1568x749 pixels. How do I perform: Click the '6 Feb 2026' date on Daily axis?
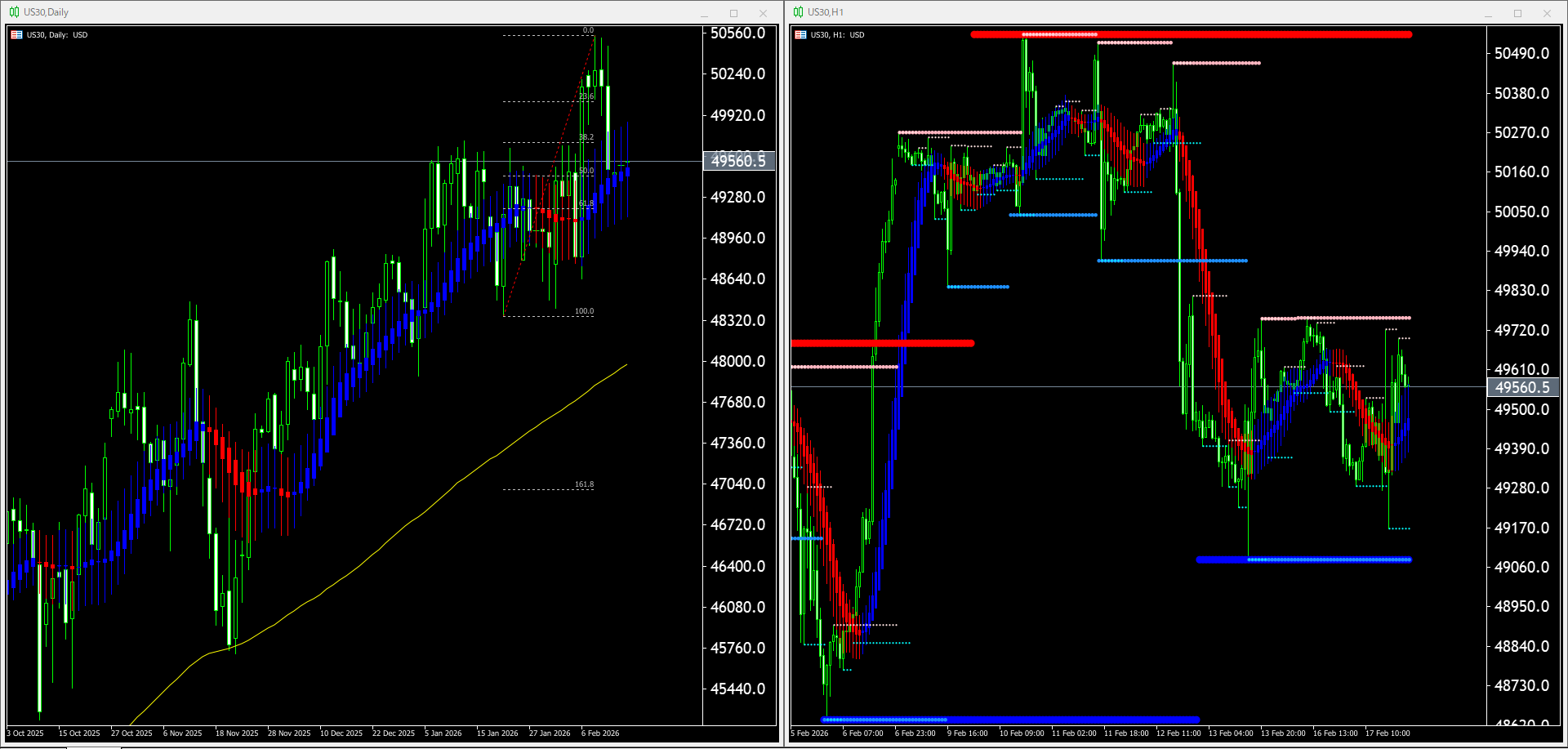tap(600, 733)
